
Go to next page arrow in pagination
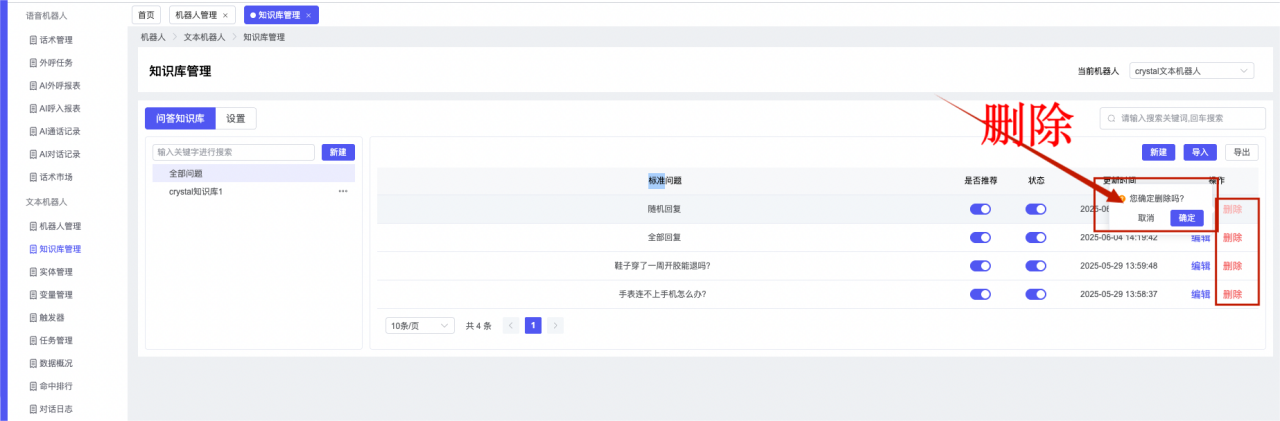click(555, 326)
